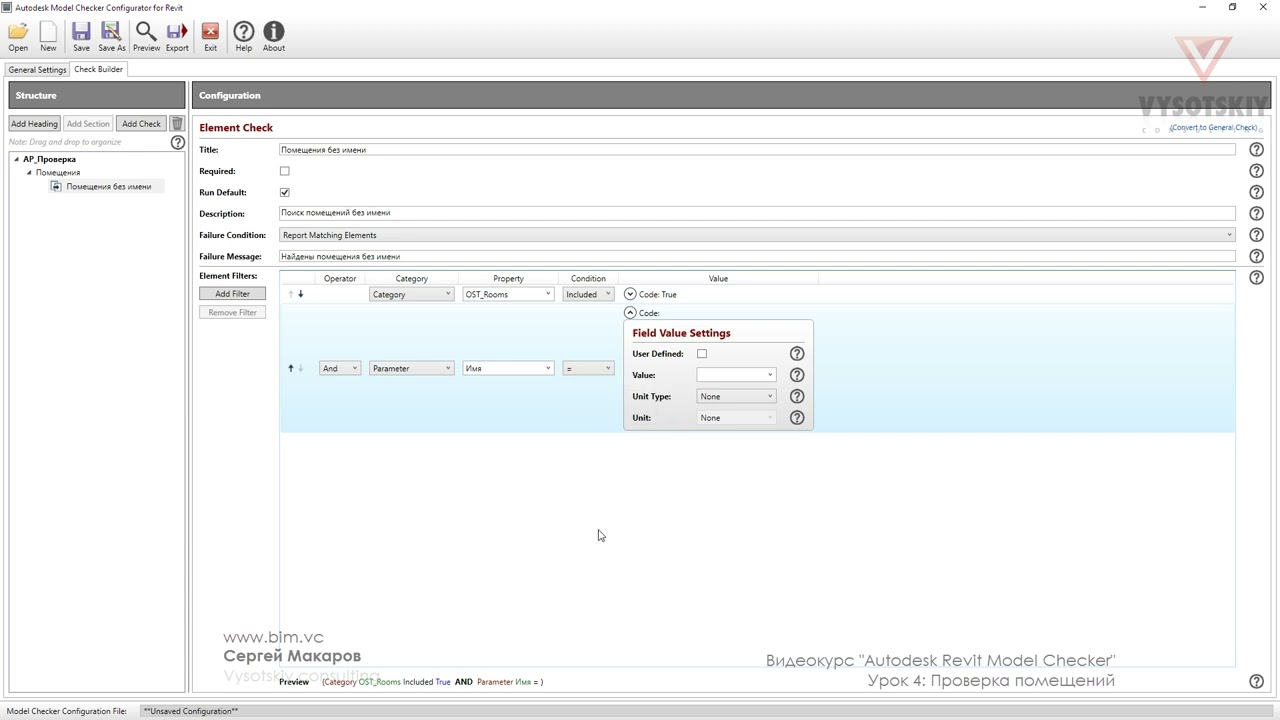Collapse the Field Value Settings expander
The width and height of the screenshot is (1280, 720).
[x=630, y=313]
